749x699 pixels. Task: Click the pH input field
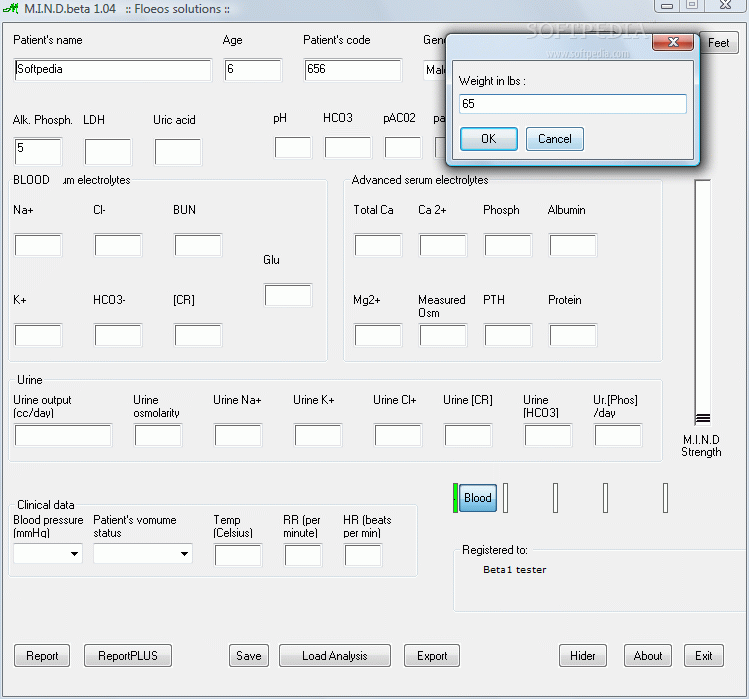point(293,147)
